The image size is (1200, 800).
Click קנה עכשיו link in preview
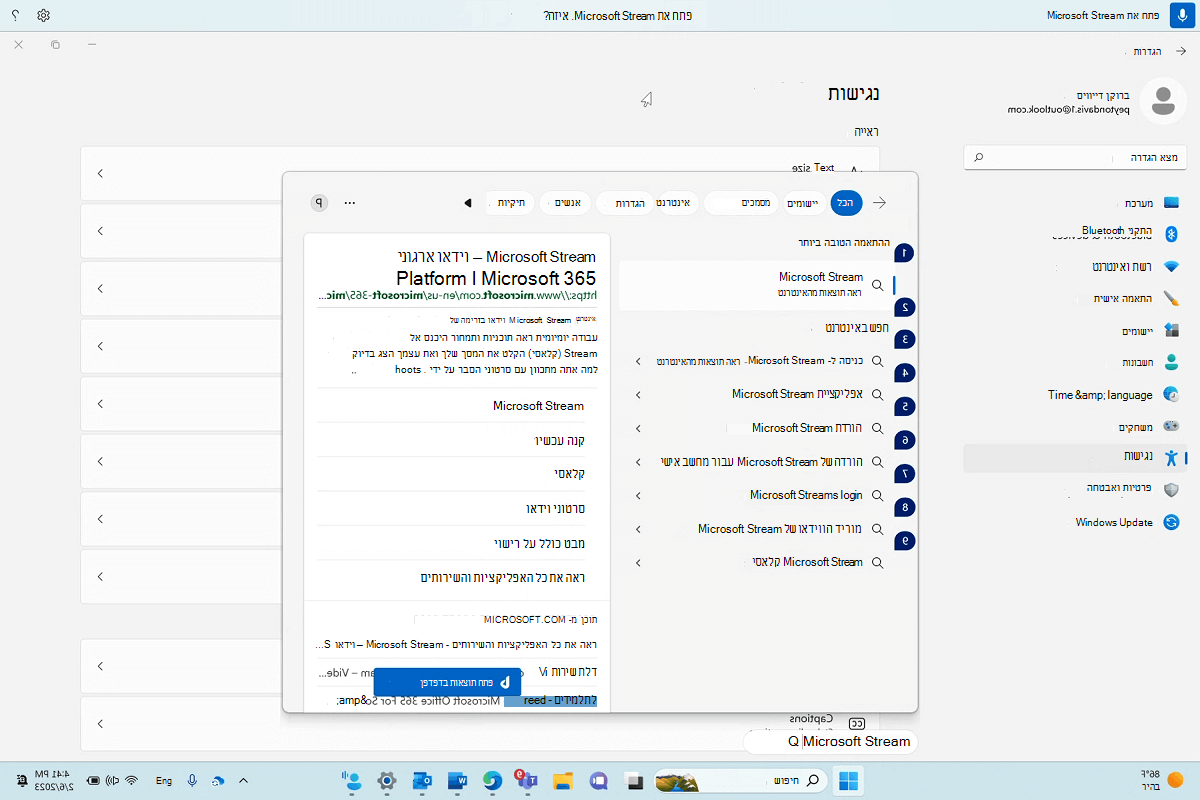pos(558,440)
